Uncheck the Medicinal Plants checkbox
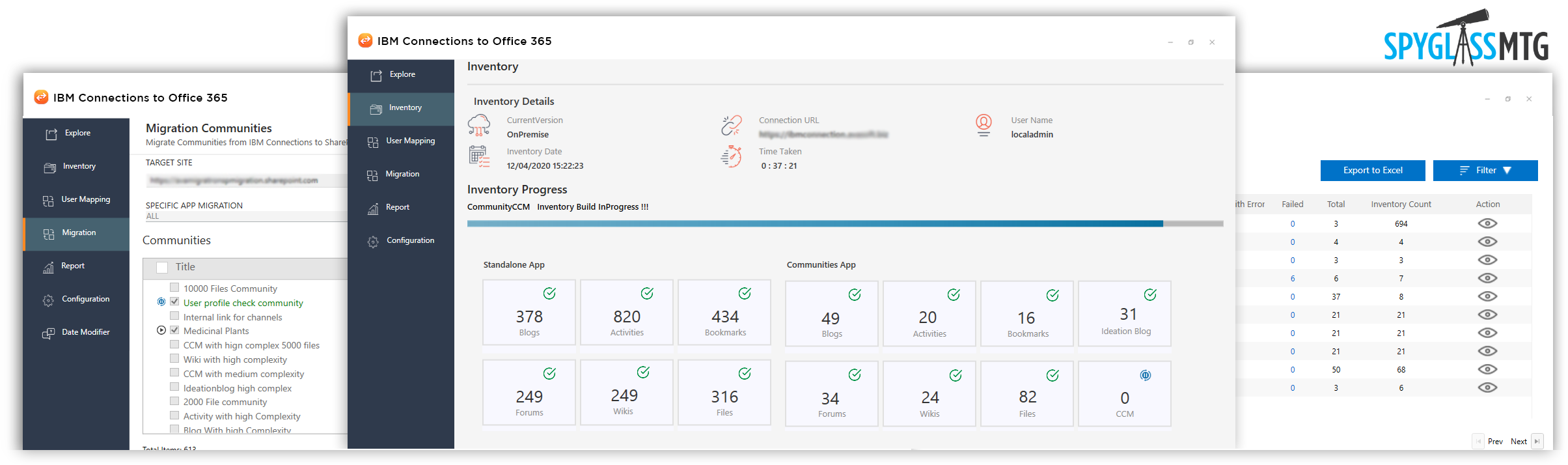This screenshot has width=1568, height=465. (174, 330)
